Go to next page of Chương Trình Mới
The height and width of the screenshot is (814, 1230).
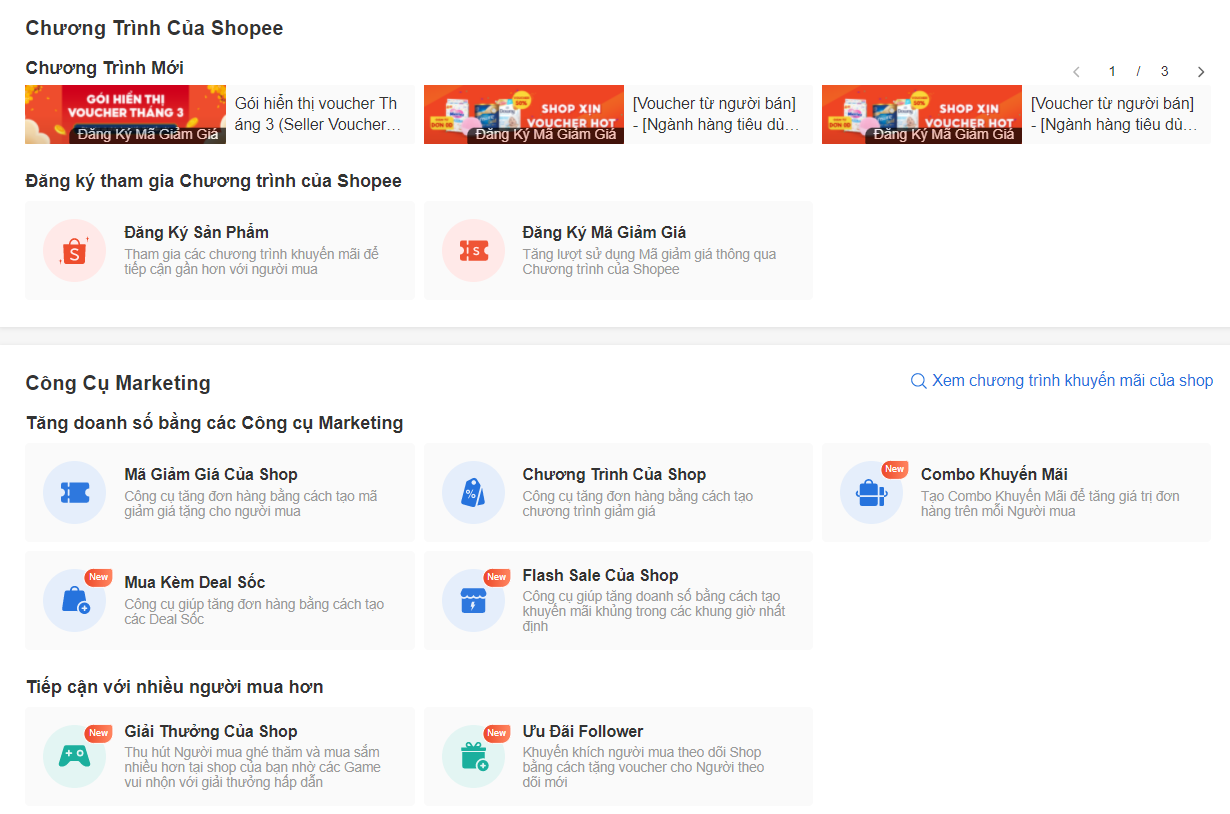(x=1200, y=72)
